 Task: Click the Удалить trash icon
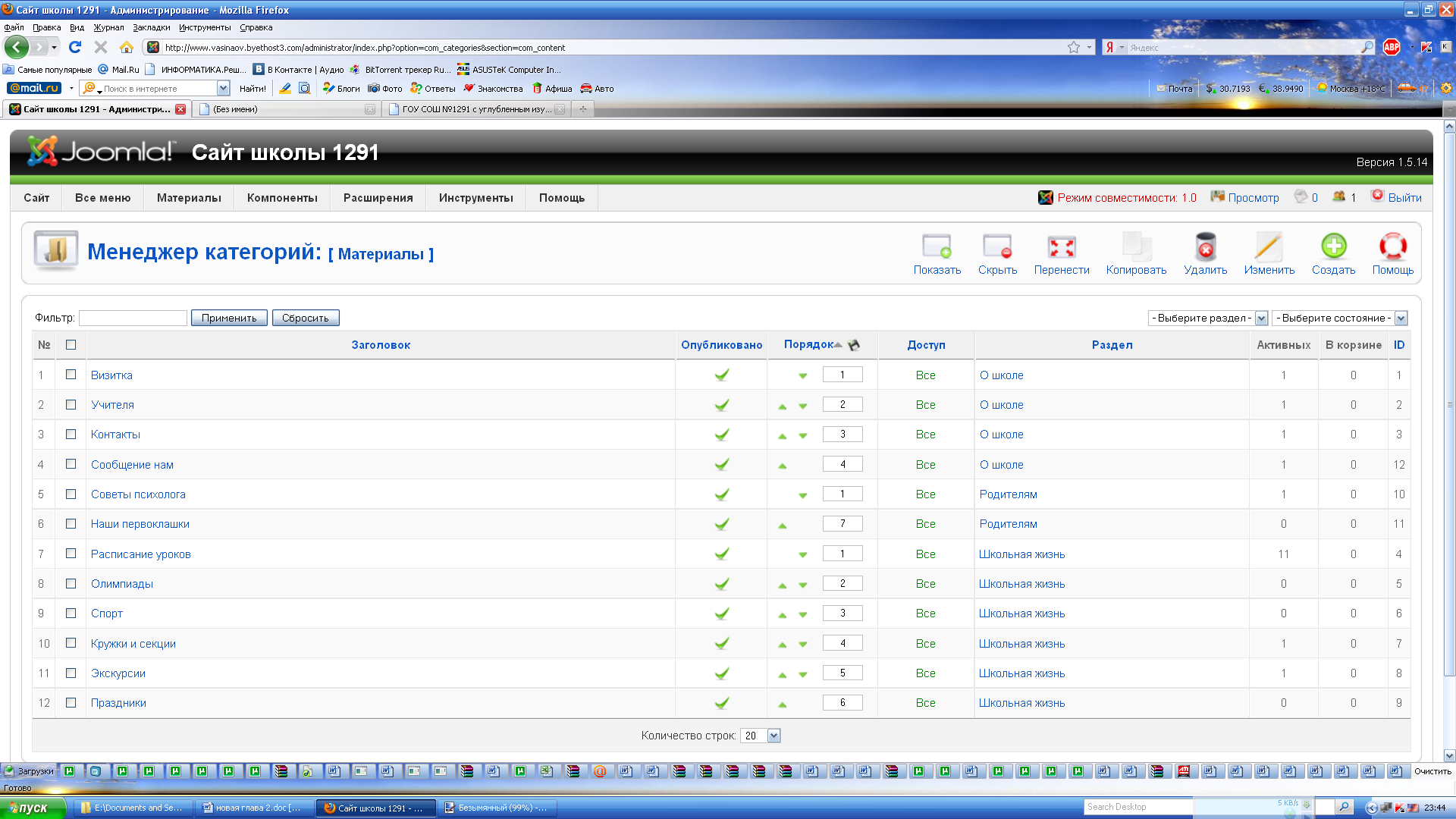[x=1205, y=247]
